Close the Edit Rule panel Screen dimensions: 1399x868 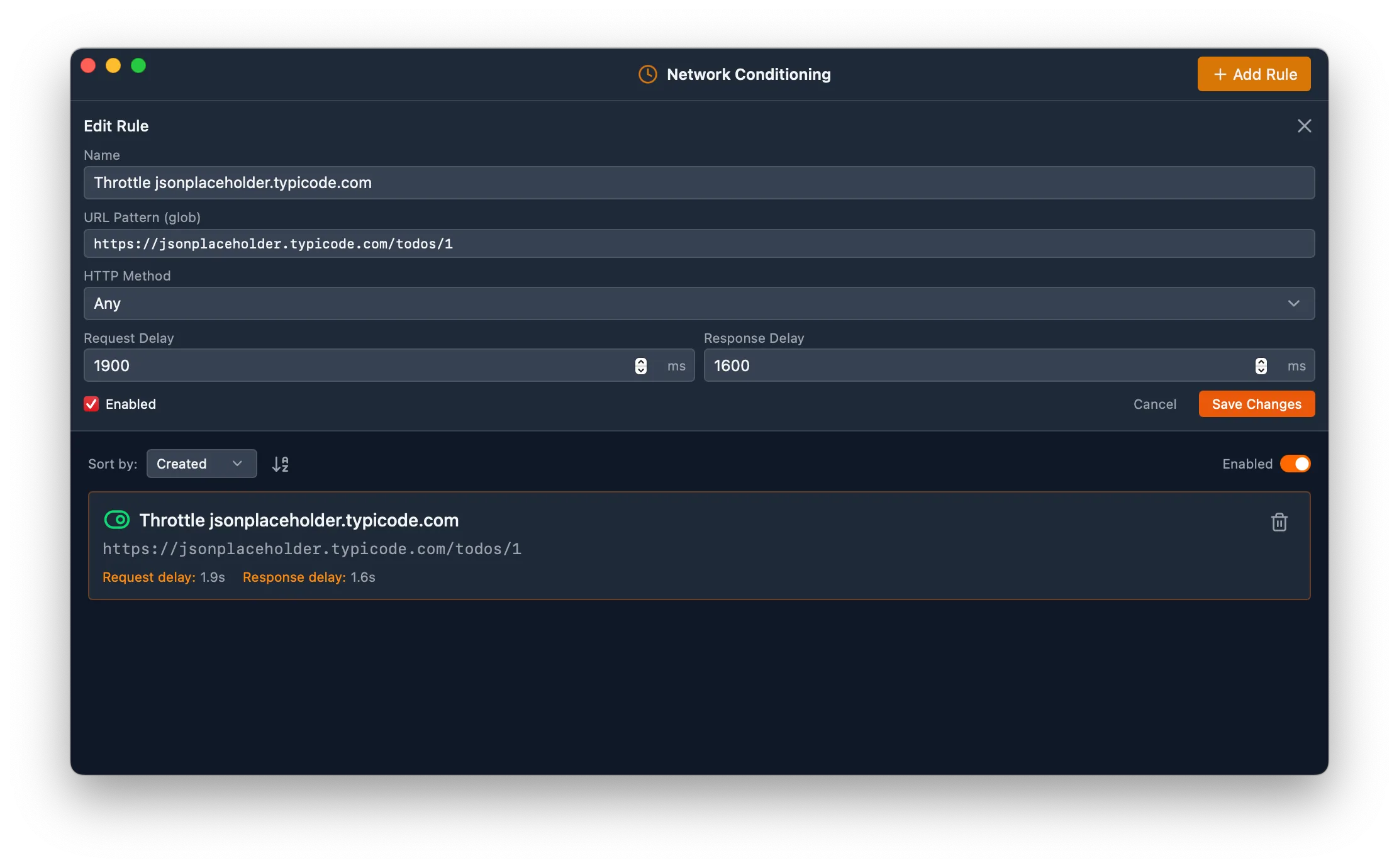coord(1304,126)
